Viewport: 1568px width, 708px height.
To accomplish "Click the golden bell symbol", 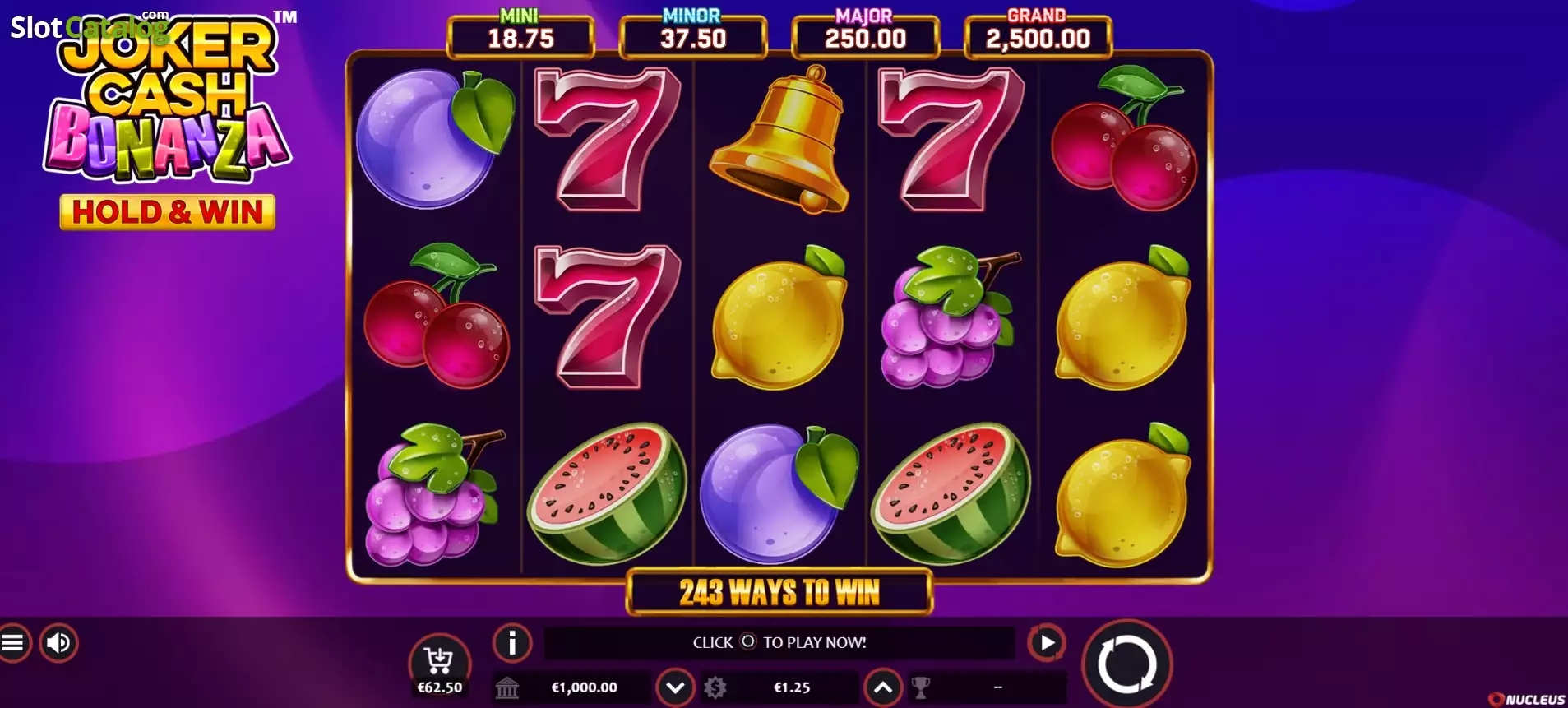I will pos(779,140).
